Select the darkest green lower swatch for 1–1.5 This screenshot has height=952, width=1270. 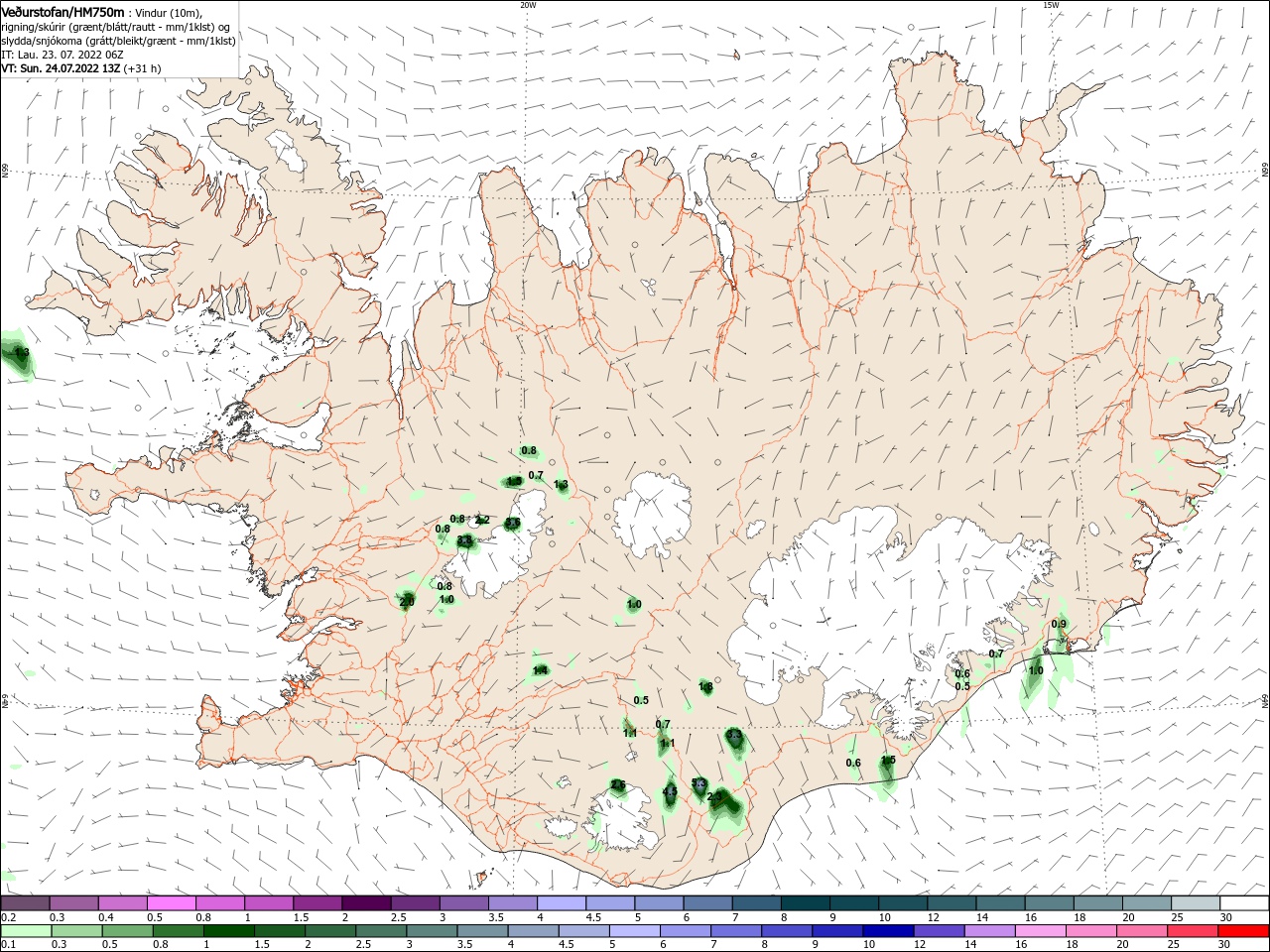[228, 931]
